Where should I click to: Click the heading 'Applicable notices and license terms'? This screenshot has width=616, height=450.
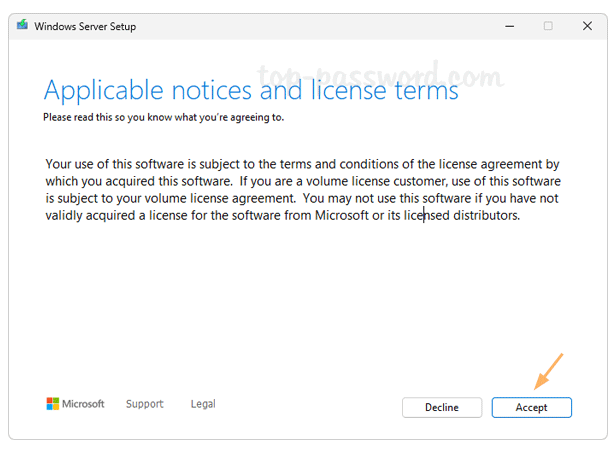point(251,90)
